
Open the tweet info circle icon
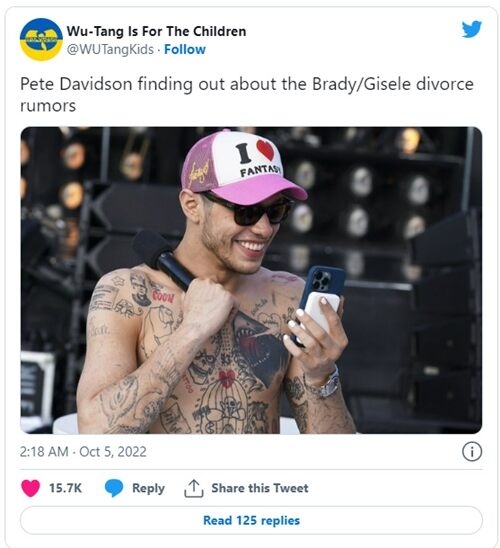pos(472,452)
